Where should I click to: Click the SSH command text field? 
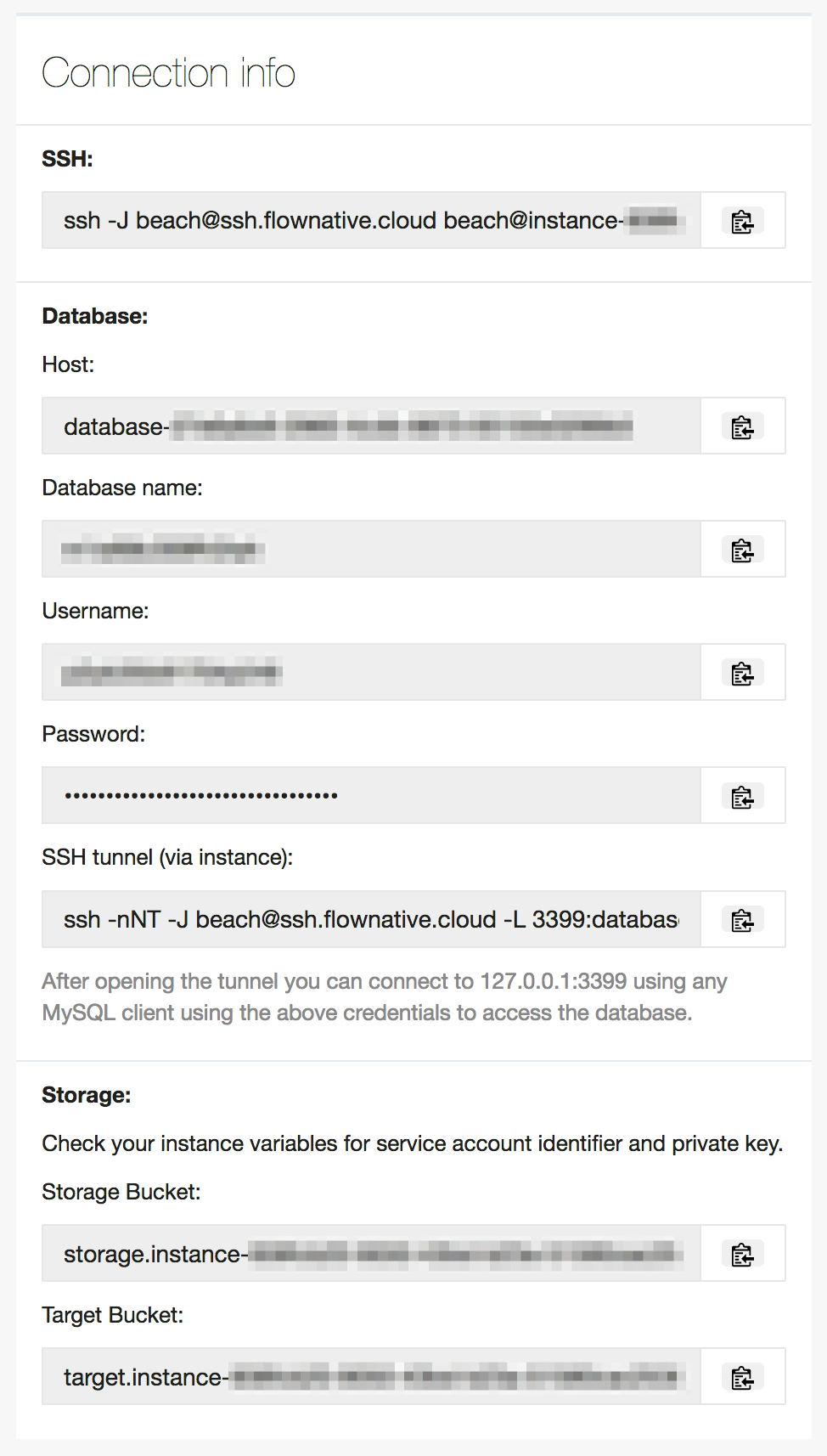click(371, 221)
